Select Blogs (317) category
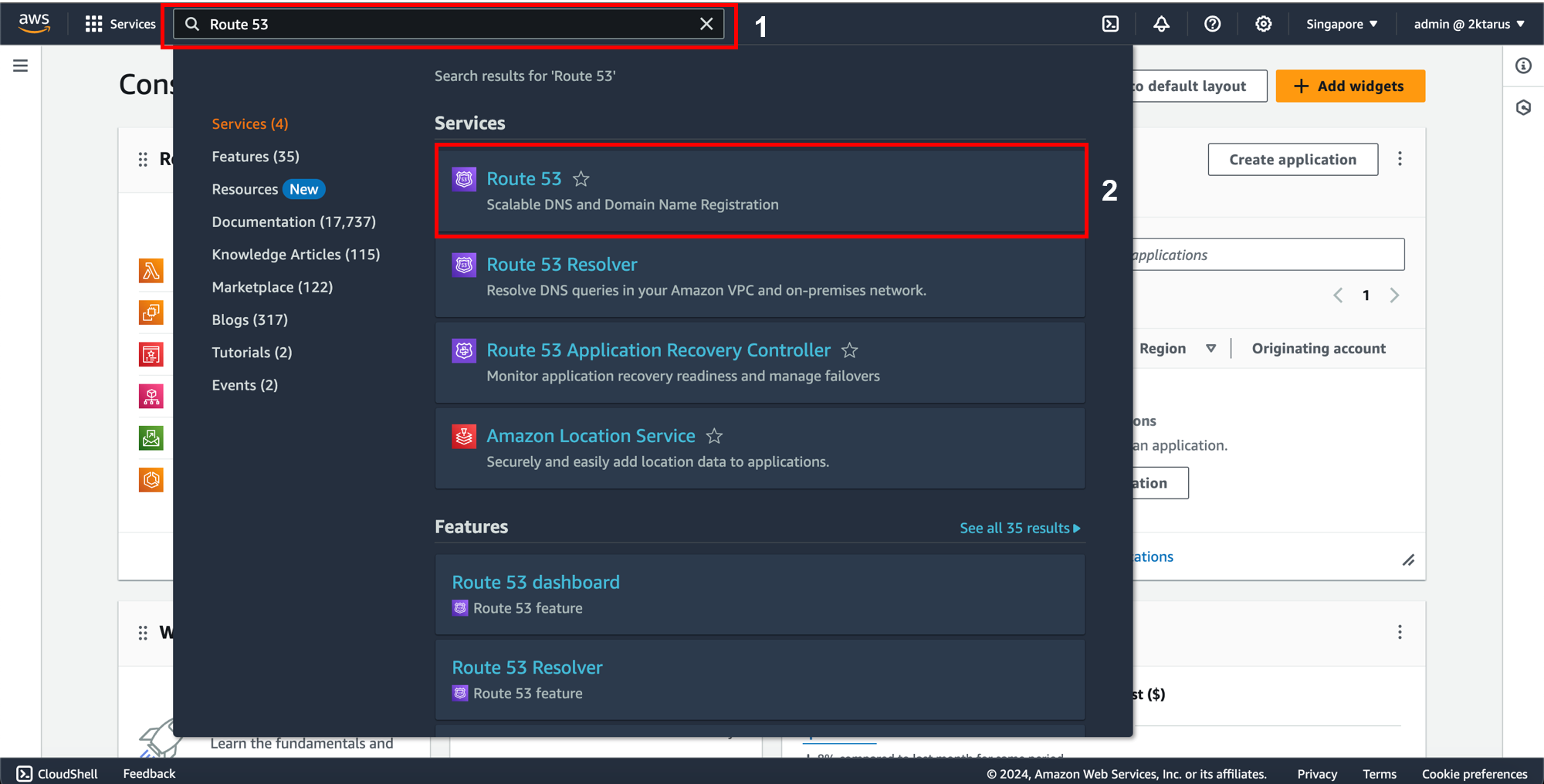The width and height of the screenshot is (1544, 784). pos(249,319)
